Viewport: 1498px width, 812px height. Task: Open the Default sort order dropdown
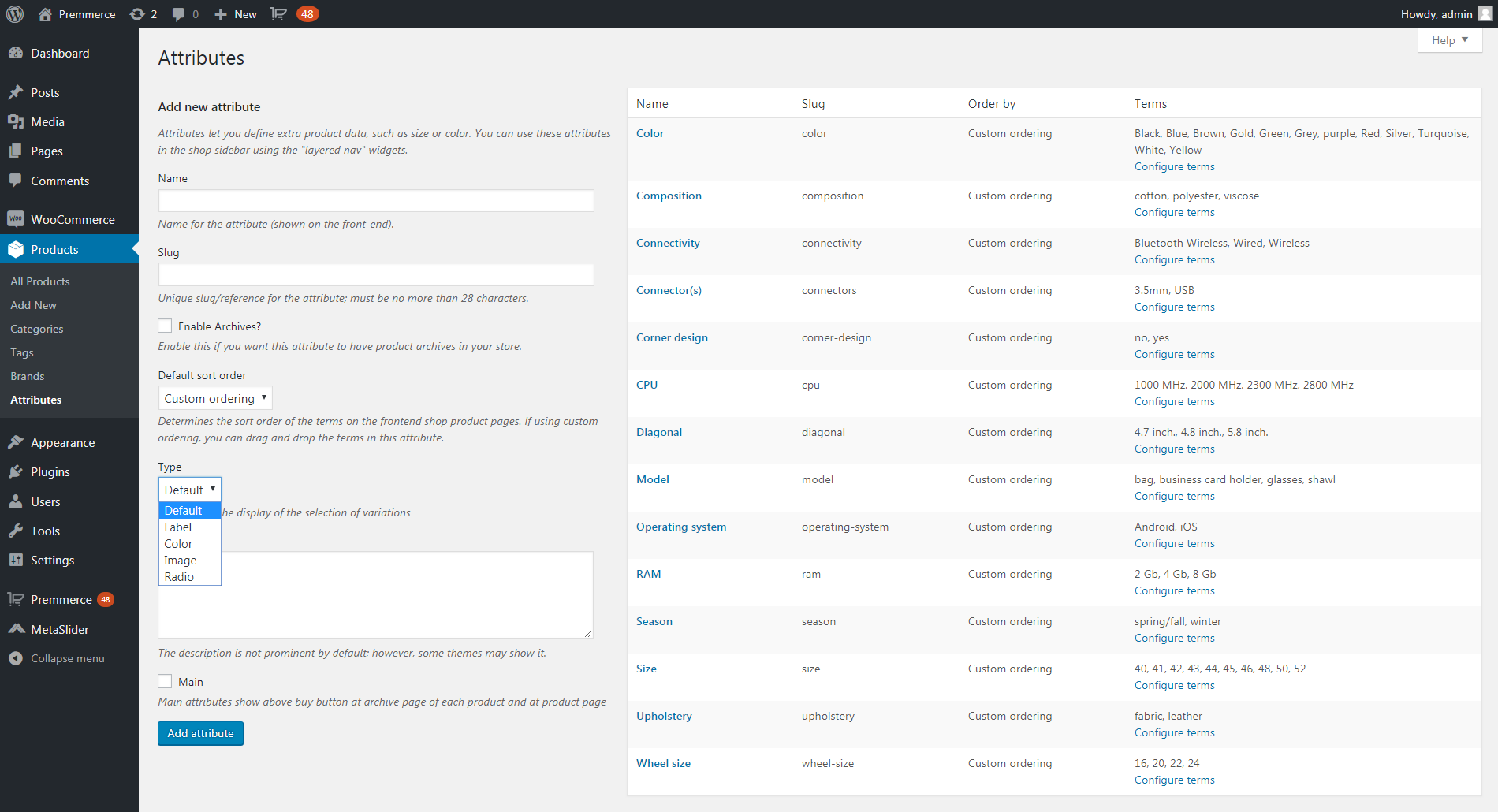tap(215, 398)
